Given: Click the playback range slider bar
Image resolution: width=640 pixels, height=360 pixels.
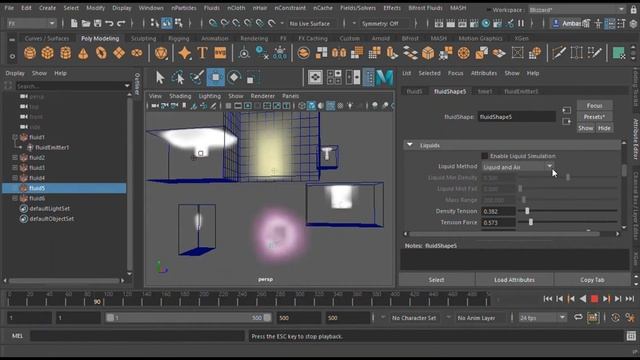Looking at the screenshot, I should (188, 318).
